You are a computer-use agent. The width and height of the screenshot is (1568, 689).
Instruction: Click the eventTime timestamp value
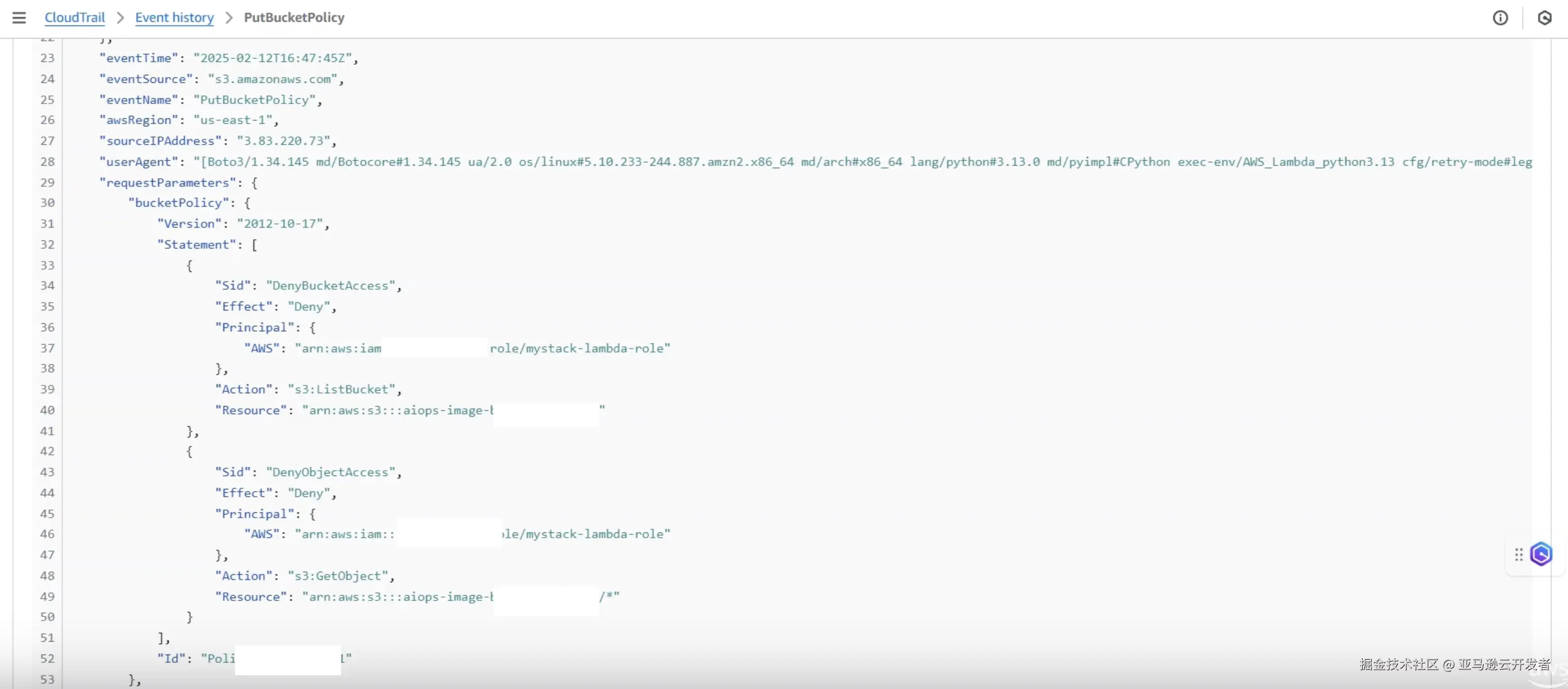click(273, 58)
